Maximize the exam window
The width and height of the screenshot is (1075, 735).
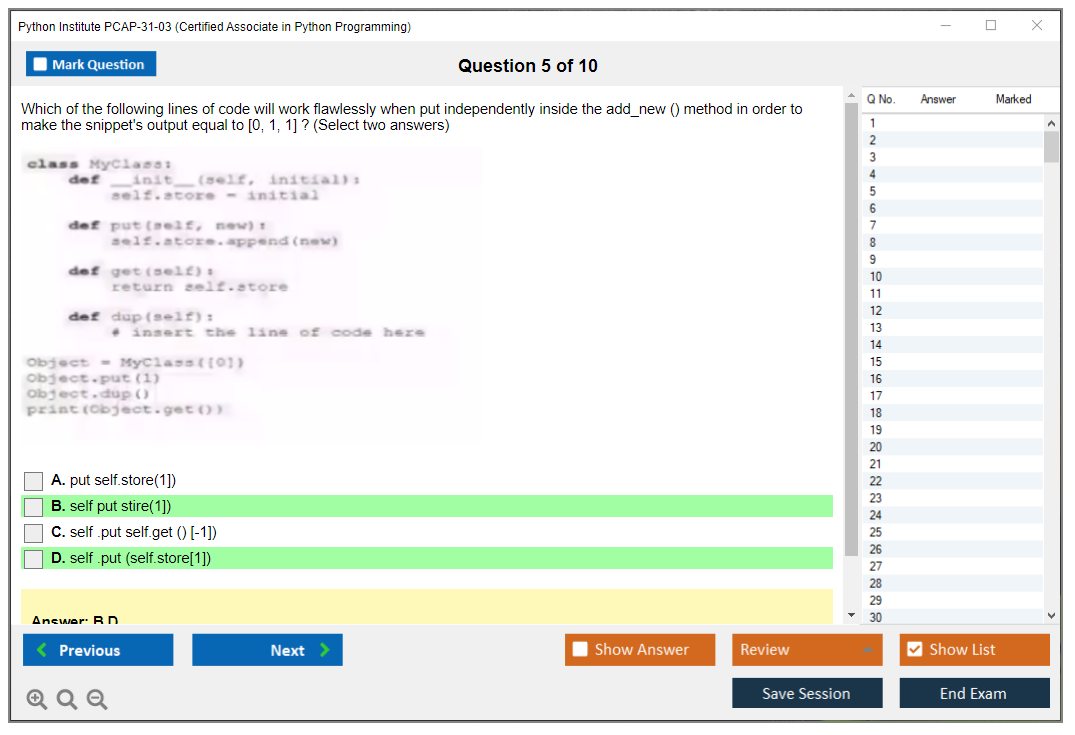[991, 26]
